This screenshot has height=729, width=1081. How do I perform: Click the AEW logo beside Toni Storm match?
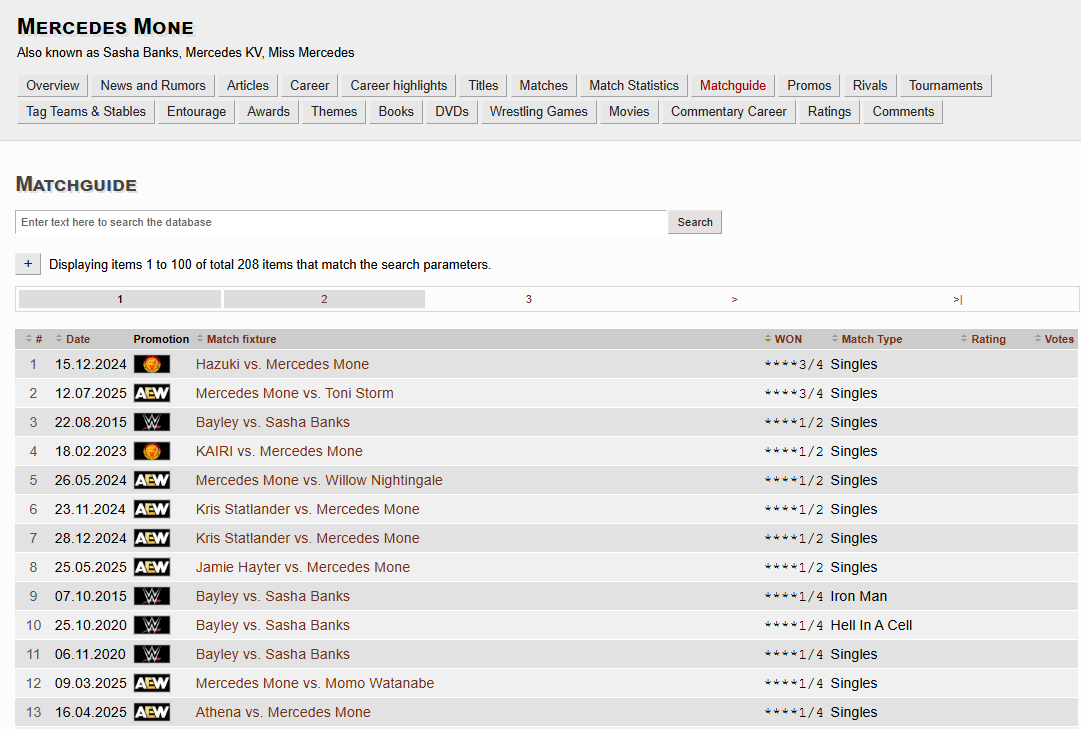152,393
